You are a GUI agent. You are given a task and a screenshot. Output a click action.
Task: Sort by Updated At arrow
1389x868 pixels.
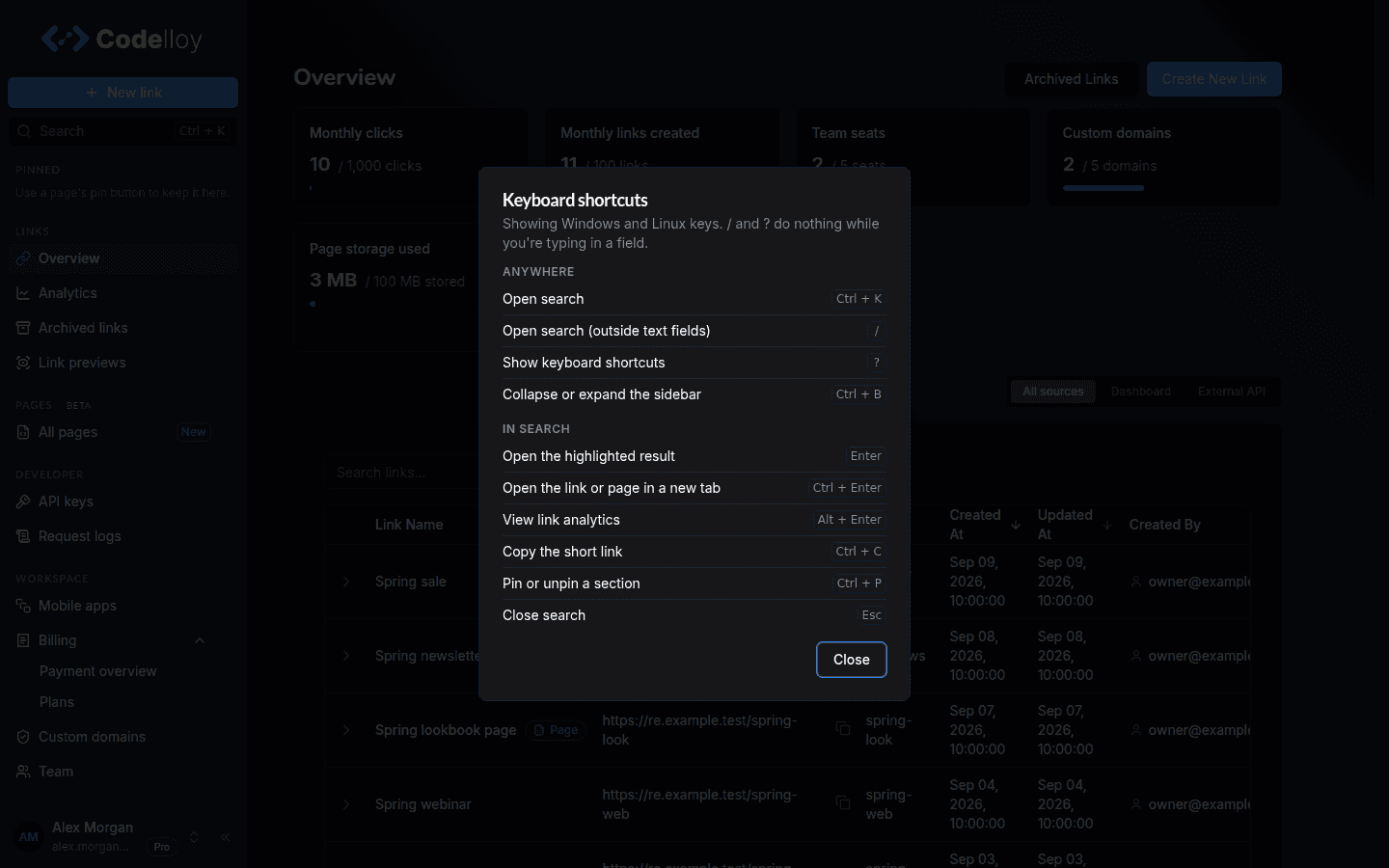tap(1107, 525)
